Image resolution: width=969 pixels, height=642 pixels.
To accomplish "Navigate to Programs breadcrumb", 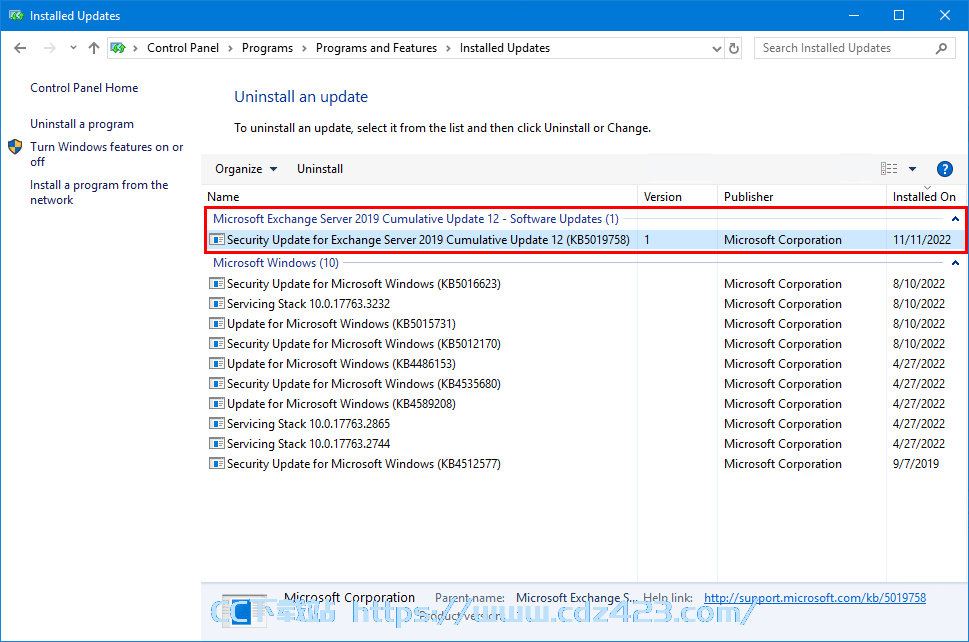I will pyautogui.click(x=268, y=48).
